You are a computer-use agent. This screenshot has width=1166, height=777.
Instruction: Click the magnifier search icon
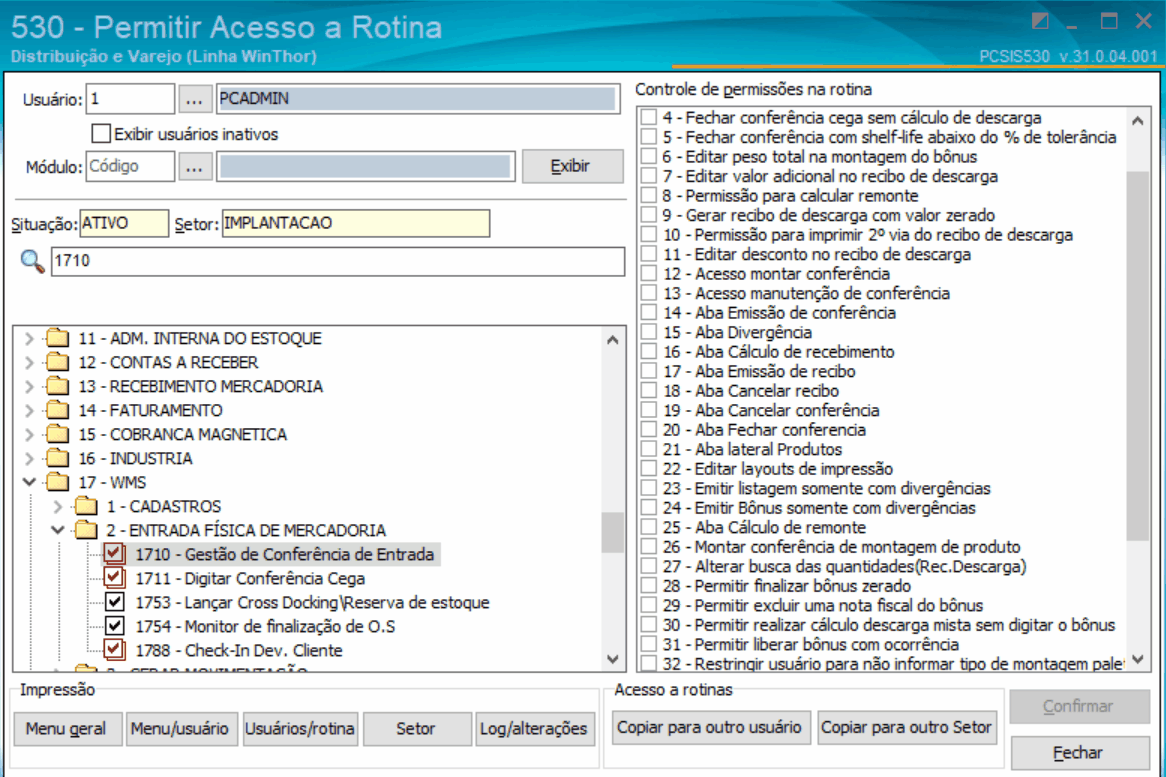tap(32, 261)
